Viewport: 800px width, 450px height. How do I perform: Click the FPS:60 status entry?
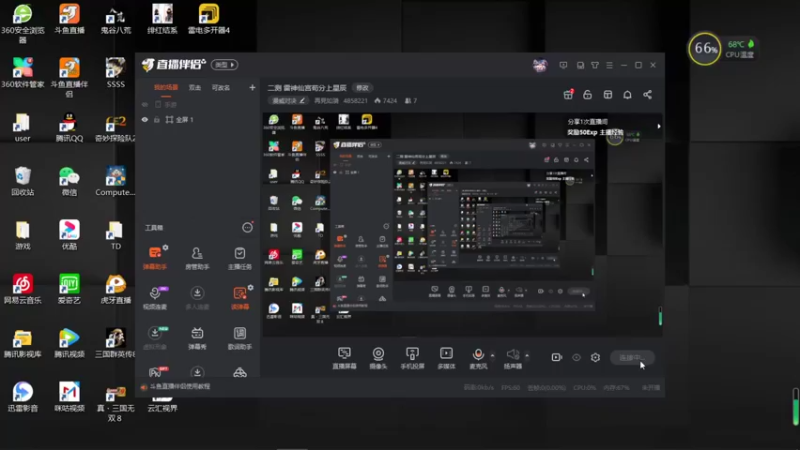click(x=510, y=388)
